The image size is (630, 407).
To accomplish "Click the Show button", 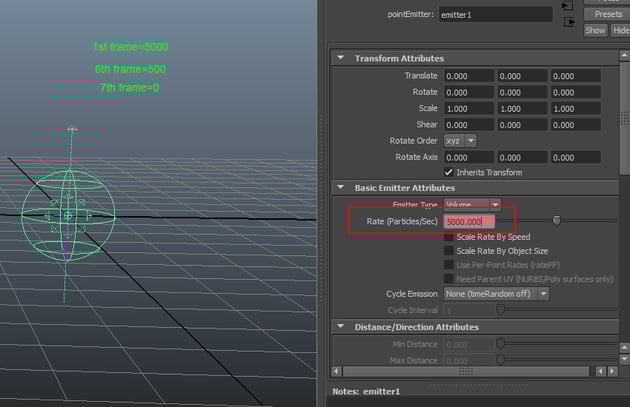I will click(595, 31).
